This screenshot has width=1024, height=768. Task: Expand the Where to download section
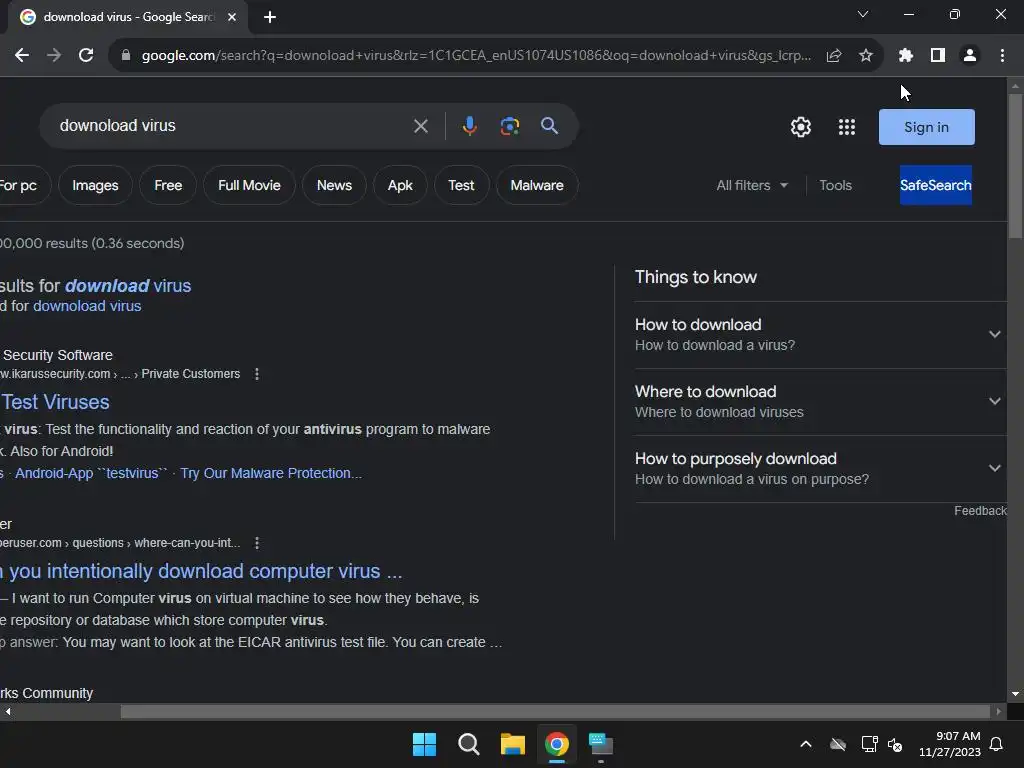819,402
